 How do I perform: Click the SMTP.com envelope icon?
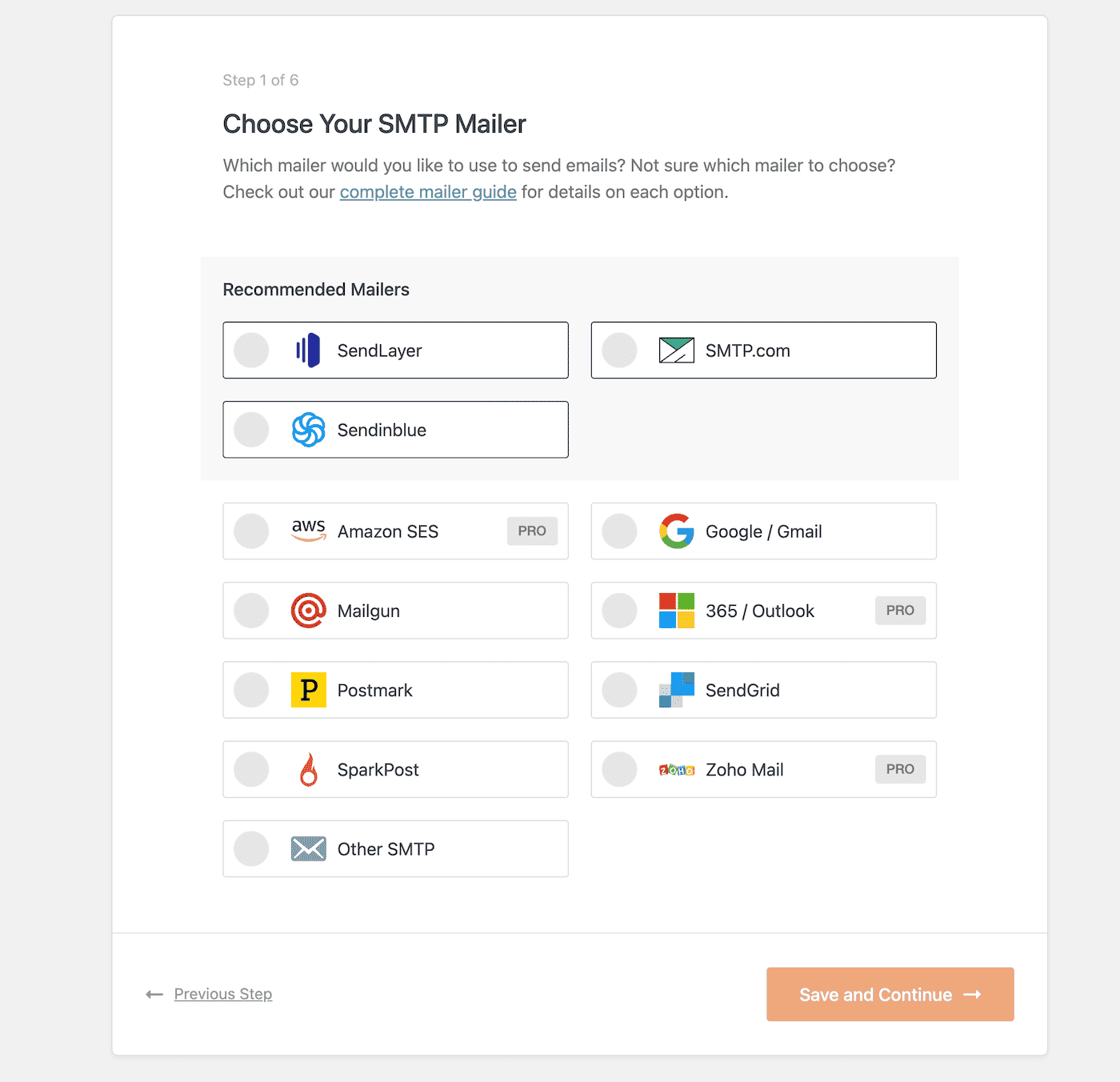click(676, 350)
